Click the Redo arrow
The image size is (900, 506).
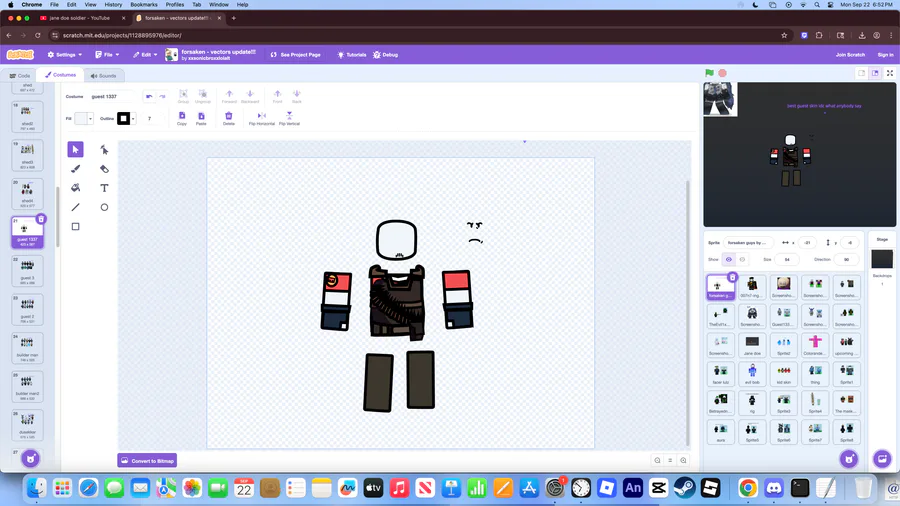click(162, 96)
